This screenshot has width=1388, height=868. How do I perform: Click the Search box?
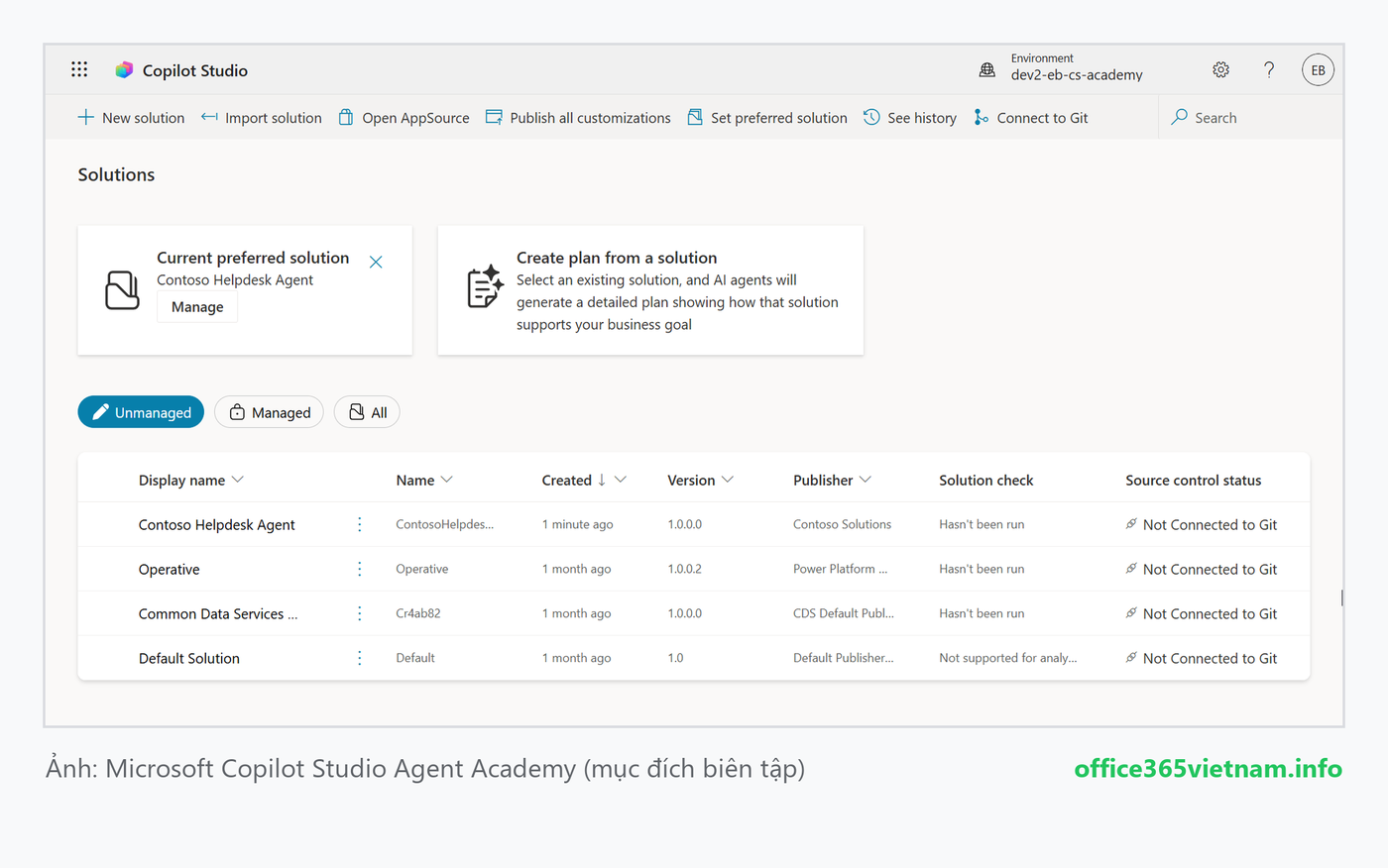click(x=1251, y=117)
